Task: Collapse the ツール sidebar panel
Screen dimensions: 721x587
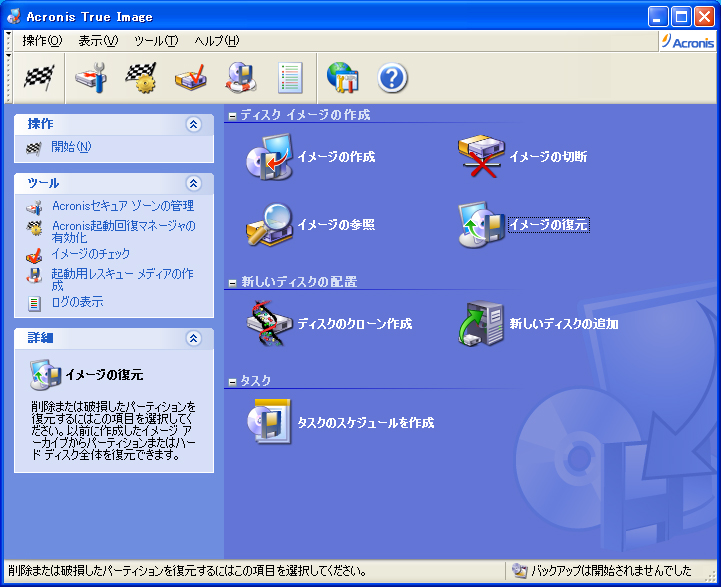Action: pyautogui.click(x=194, y=183)
